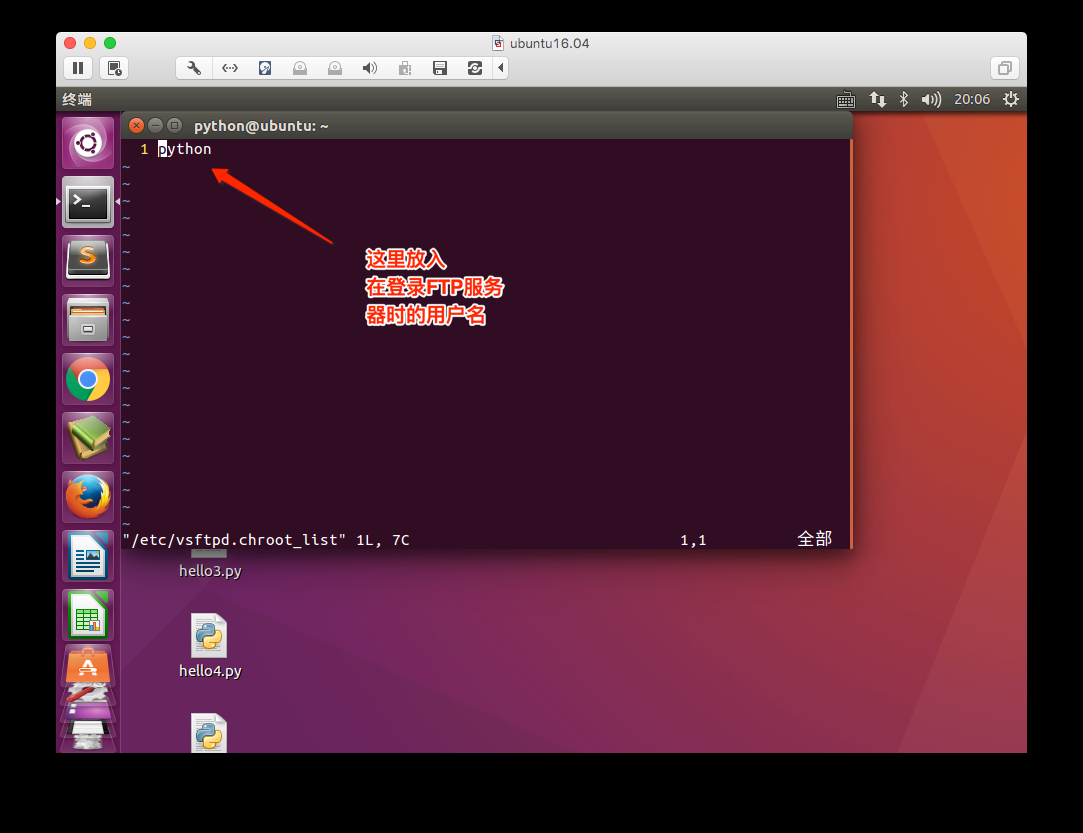Click the 全部 indicator in vim status
The image size is (1083, 833).
pos(814,539)
